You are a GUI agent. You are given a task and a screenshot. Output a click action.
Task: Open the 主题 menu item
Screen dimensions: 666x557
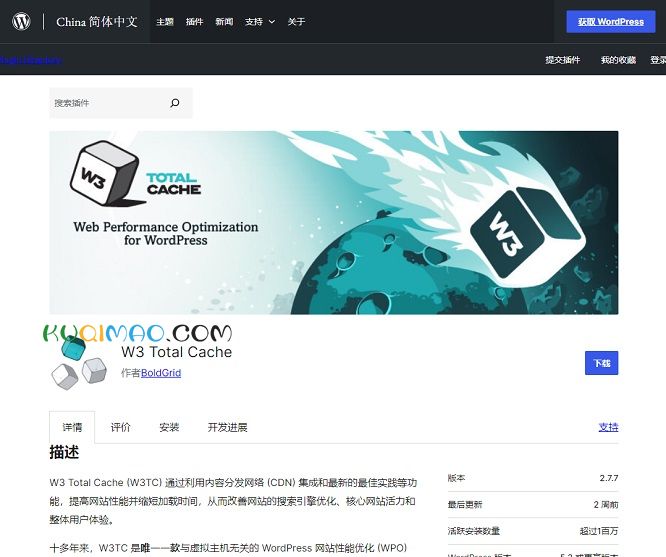coord(165,22)
